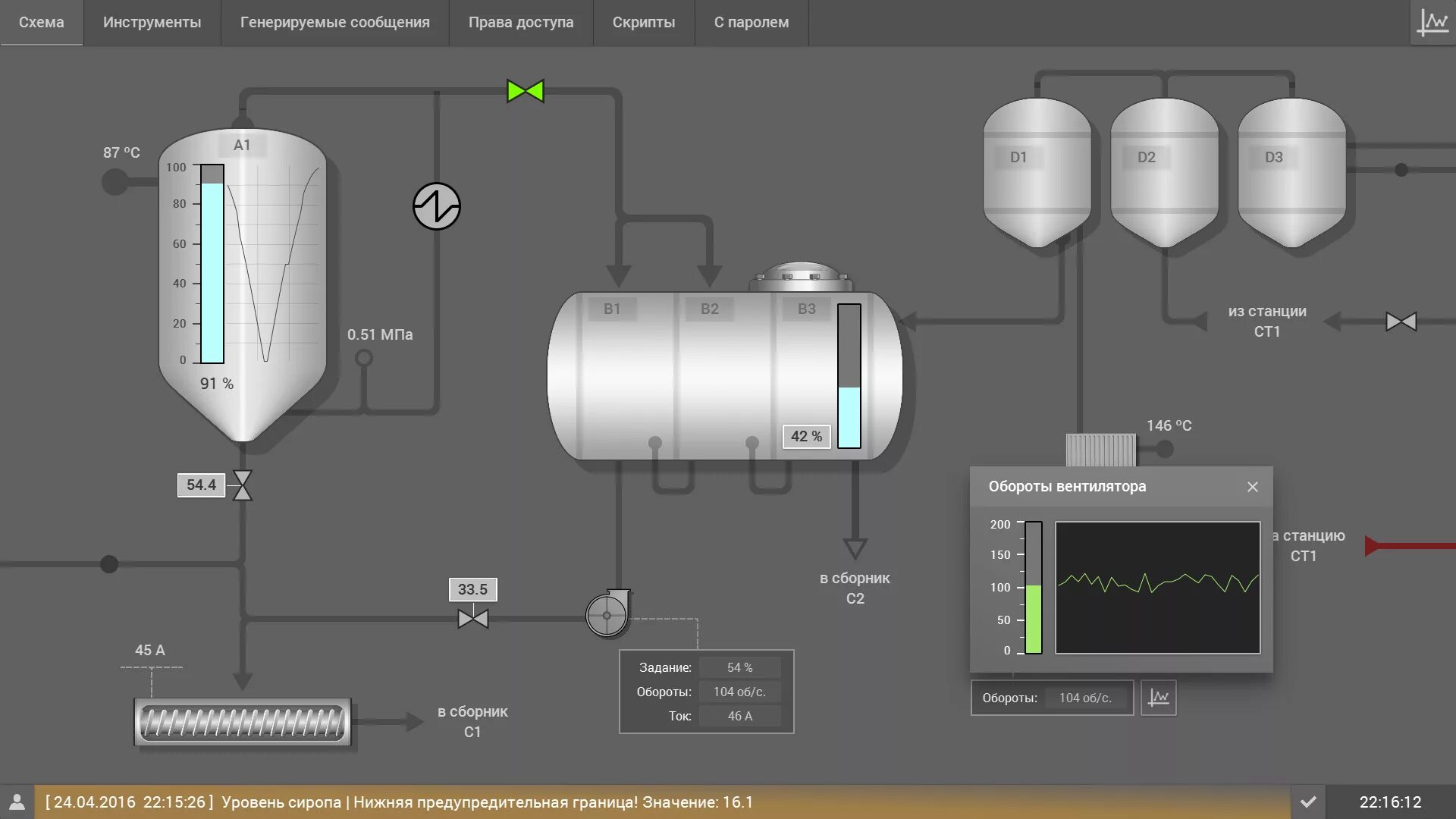Switch to the Инструменты tab
The width and height of the screenshot is (1456, 819).
tap(152, 23)
